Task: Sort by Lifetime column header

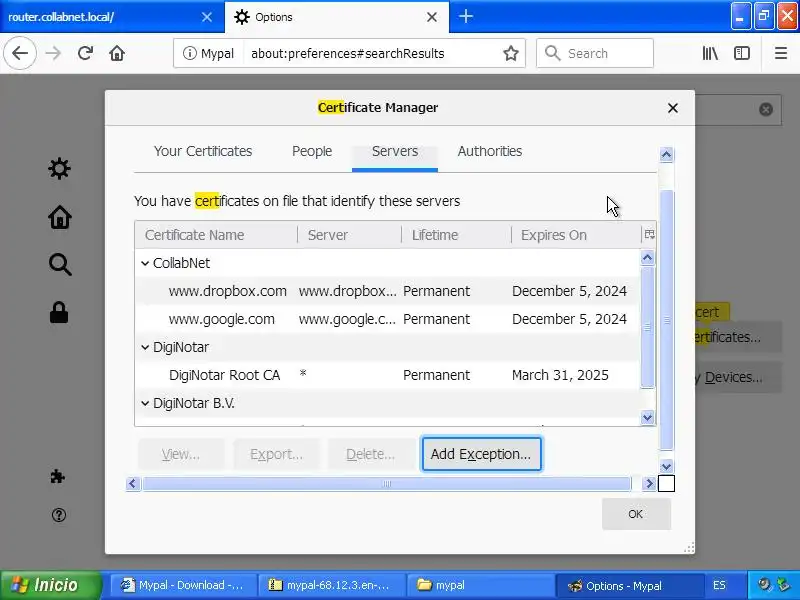Action: [x=457, y=235]
